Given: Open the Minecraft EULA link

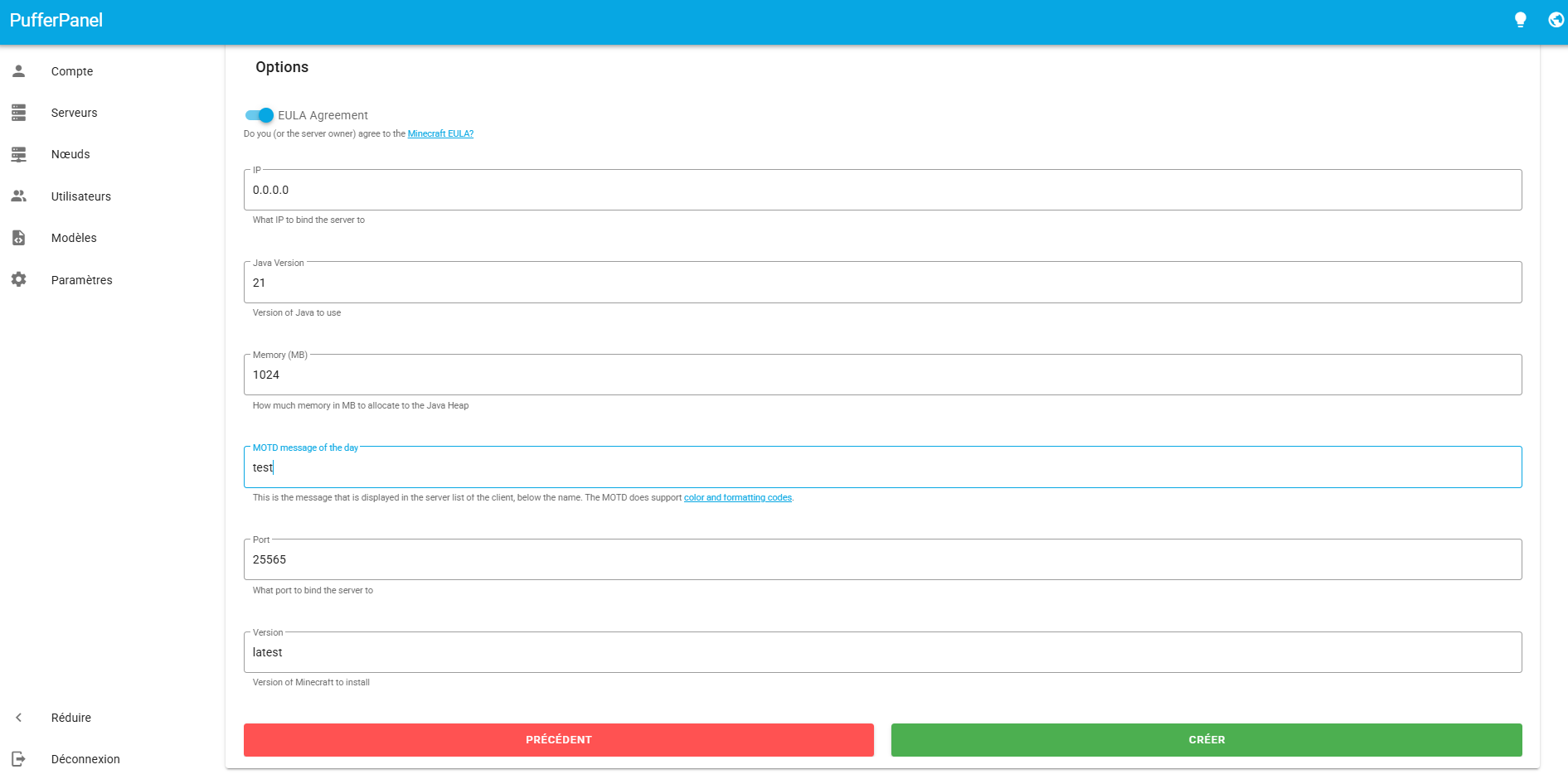Looking at the screenshot, I should [x=440, y=134].
